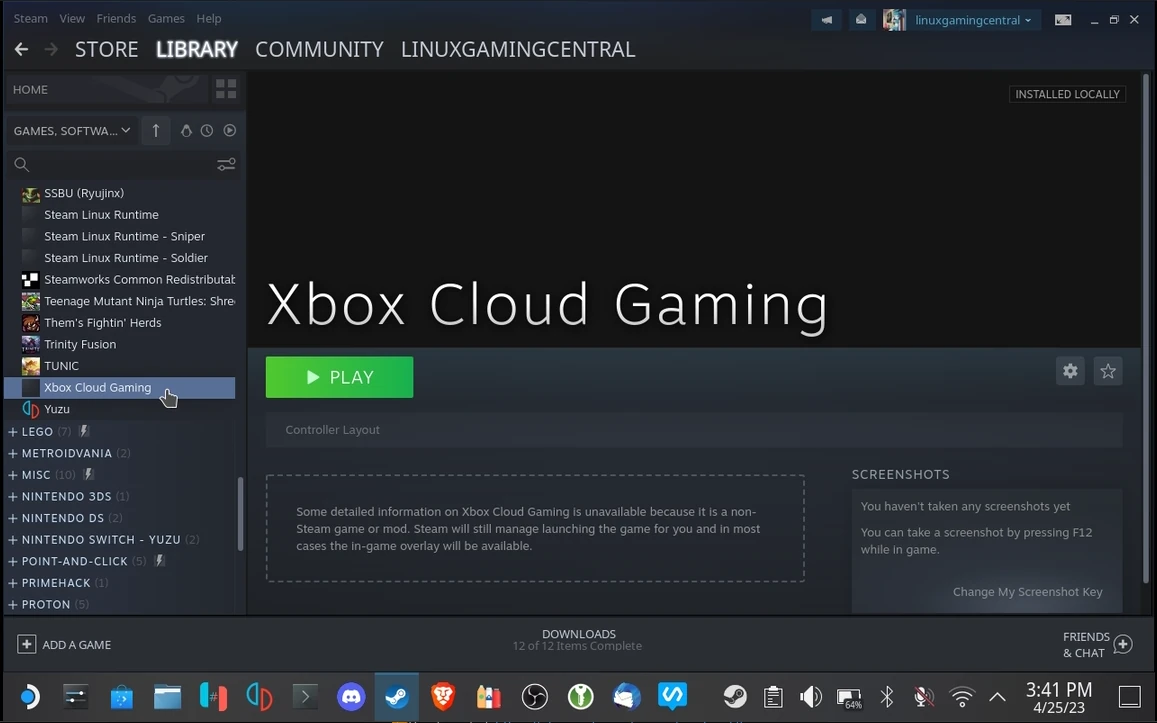Screen dimensions: 1157x723
Task: Go back with the left arrow
Action: tap(21, 49)
